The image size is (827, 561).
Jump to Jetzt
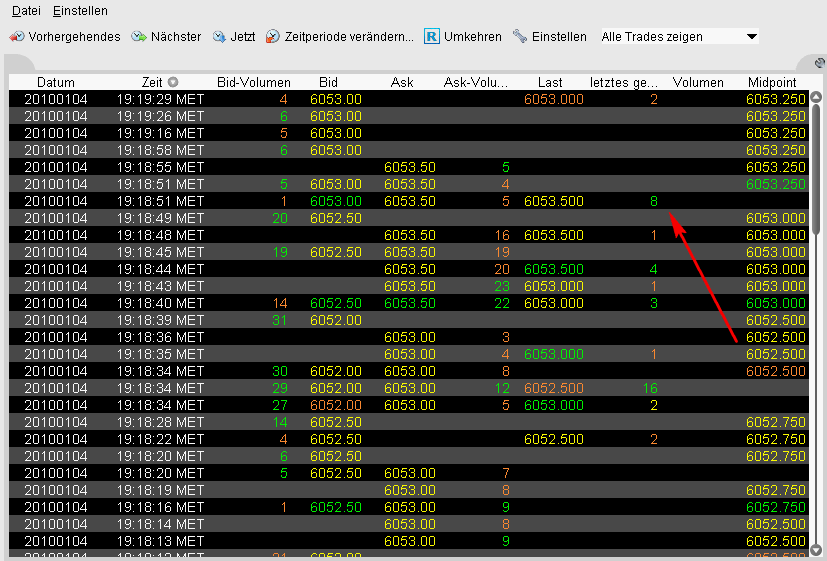click(x=234, y=36)
